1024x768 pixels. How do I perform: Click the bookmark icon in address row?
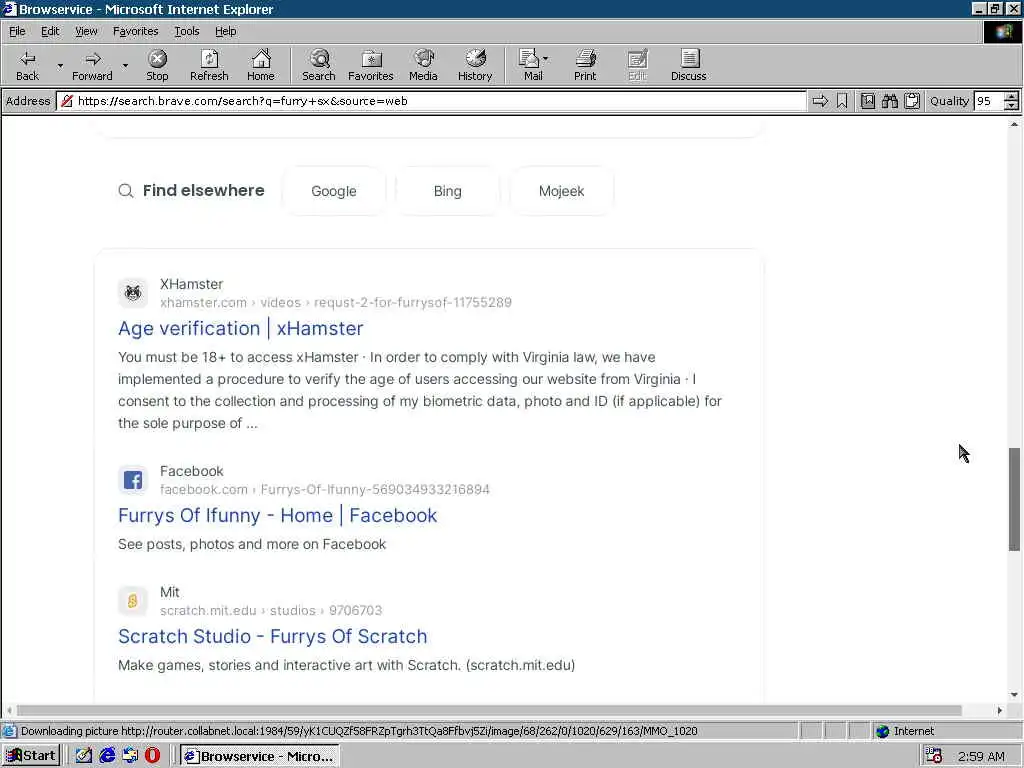click(x=842, y=101)
